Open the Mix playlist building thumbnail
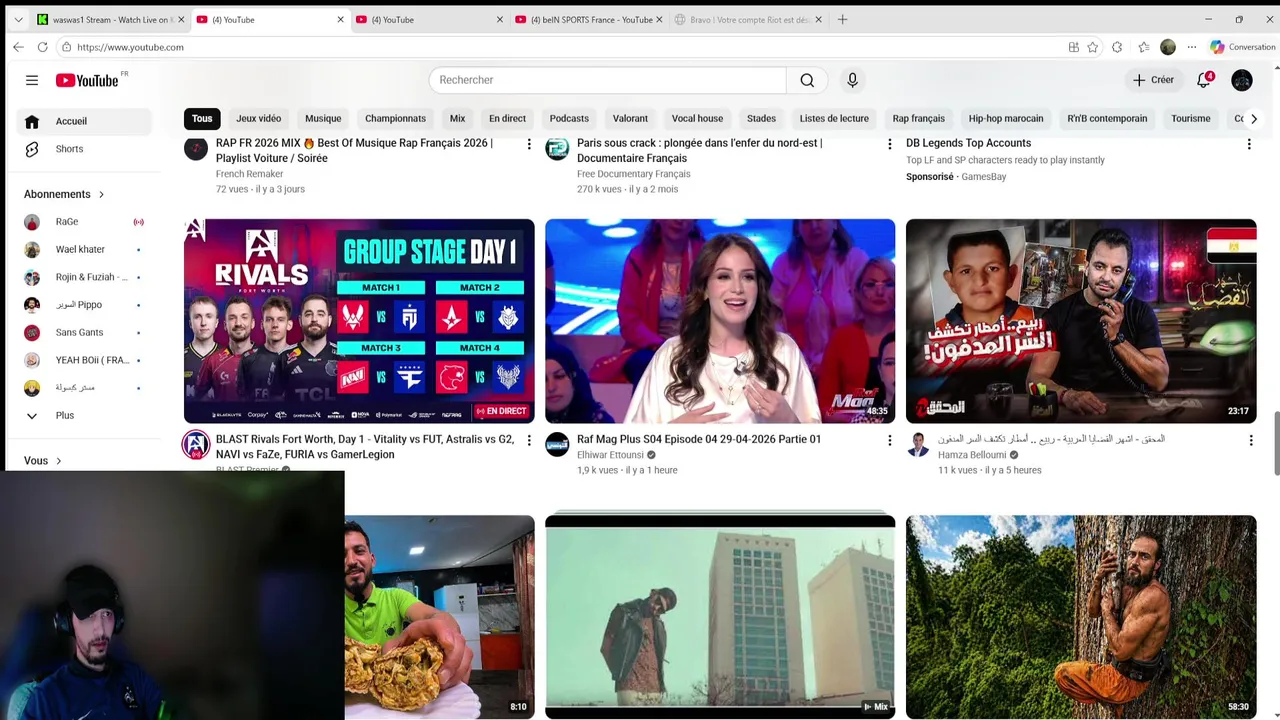Viewport: 1280px width, 720px height. tap(720, 616)
